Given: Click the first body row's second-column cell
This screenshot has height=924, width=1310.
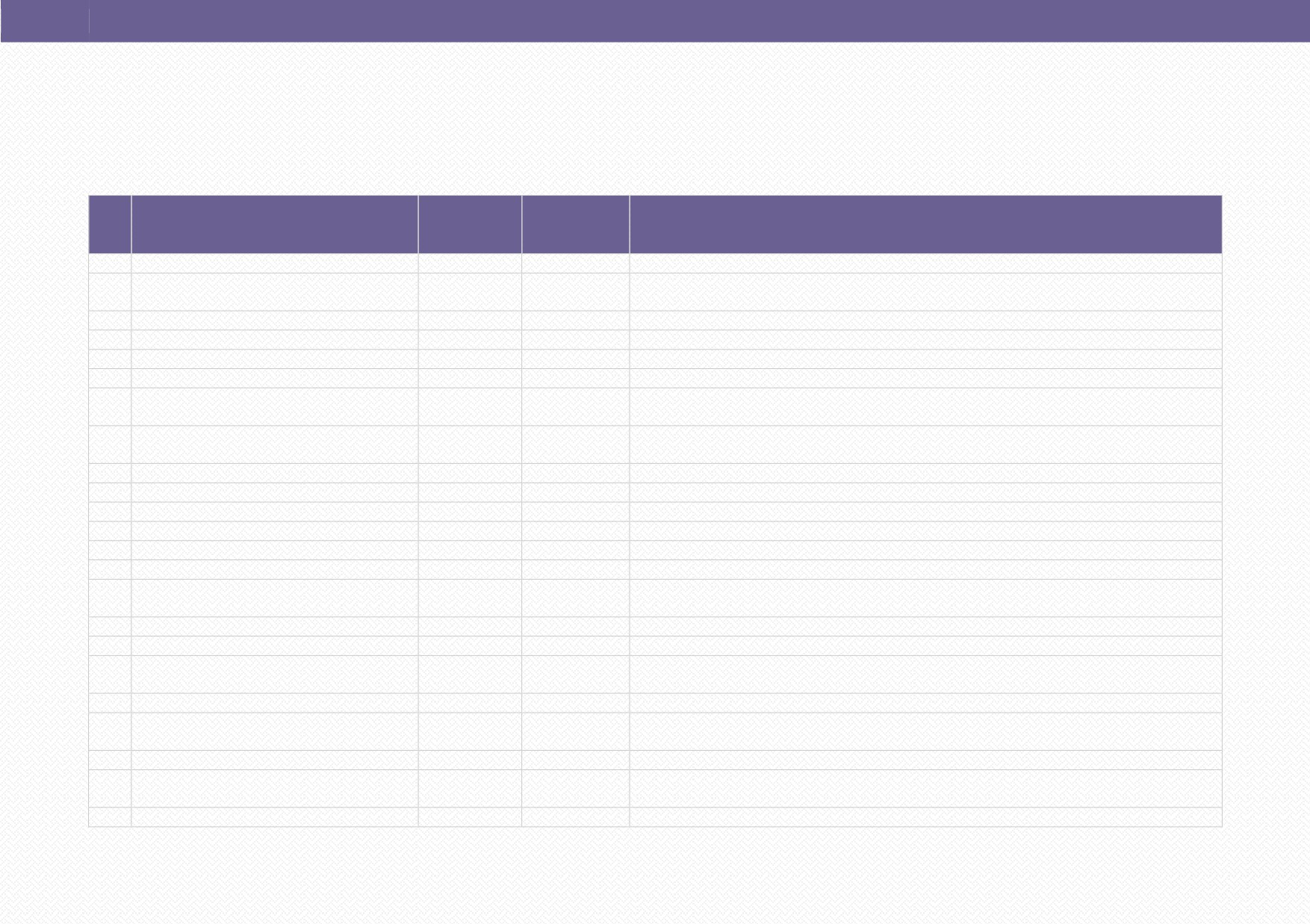Looking at the screenshot, I should pyautogui.click(x=274, y=264).
